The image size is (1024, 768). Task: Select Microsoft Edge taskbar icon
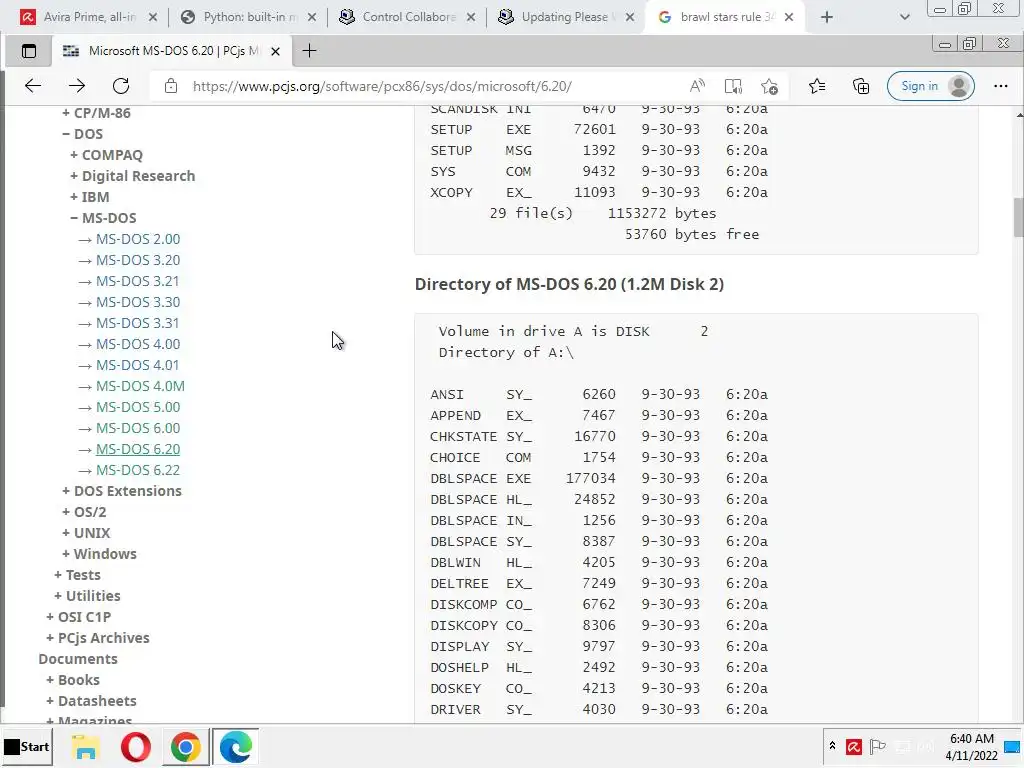pyautogui.click(x=236, y=746)
